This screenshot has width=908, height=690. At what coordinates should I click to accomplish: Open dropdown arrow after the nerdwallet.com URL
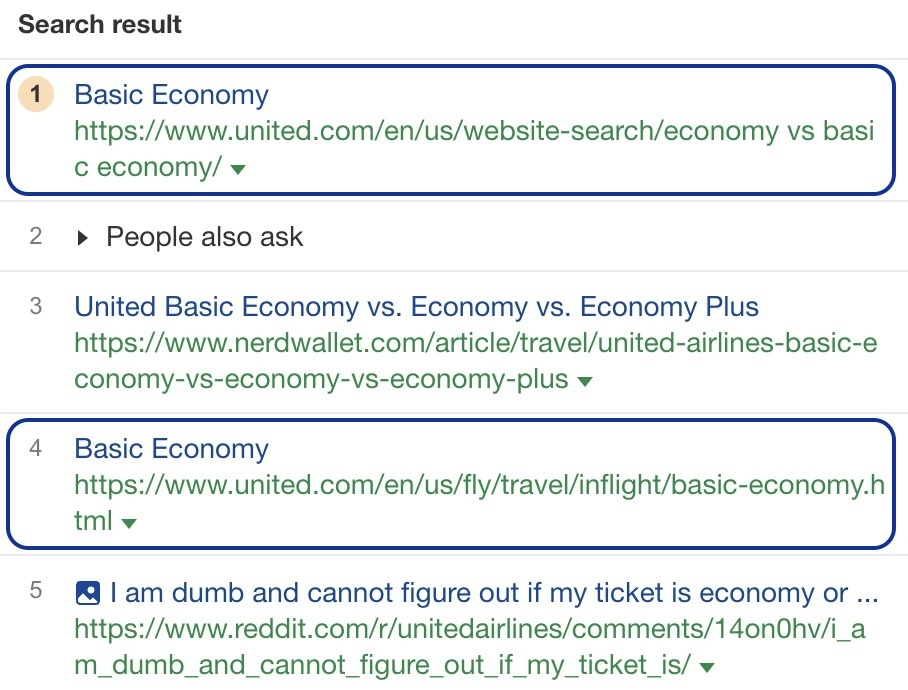pos(585,382)
